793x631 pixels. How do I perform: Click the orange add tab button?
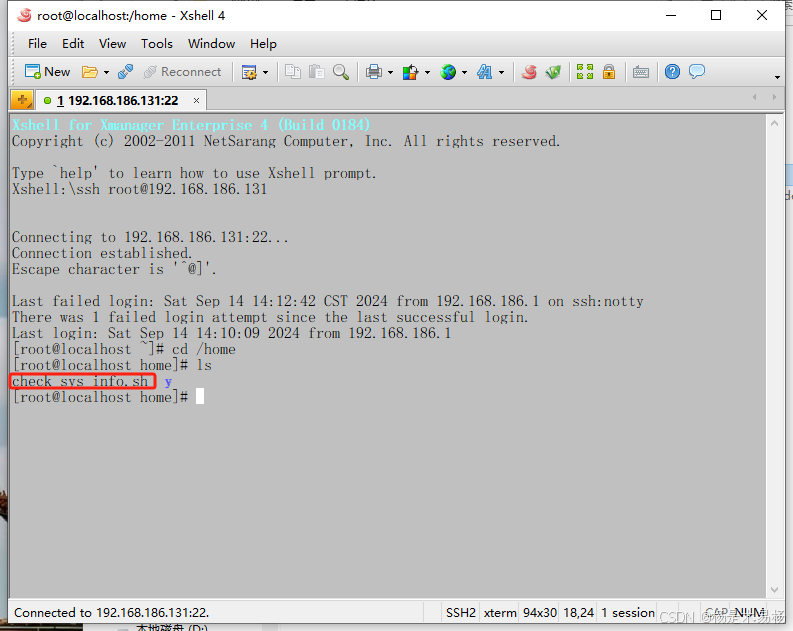coord(22,100)
